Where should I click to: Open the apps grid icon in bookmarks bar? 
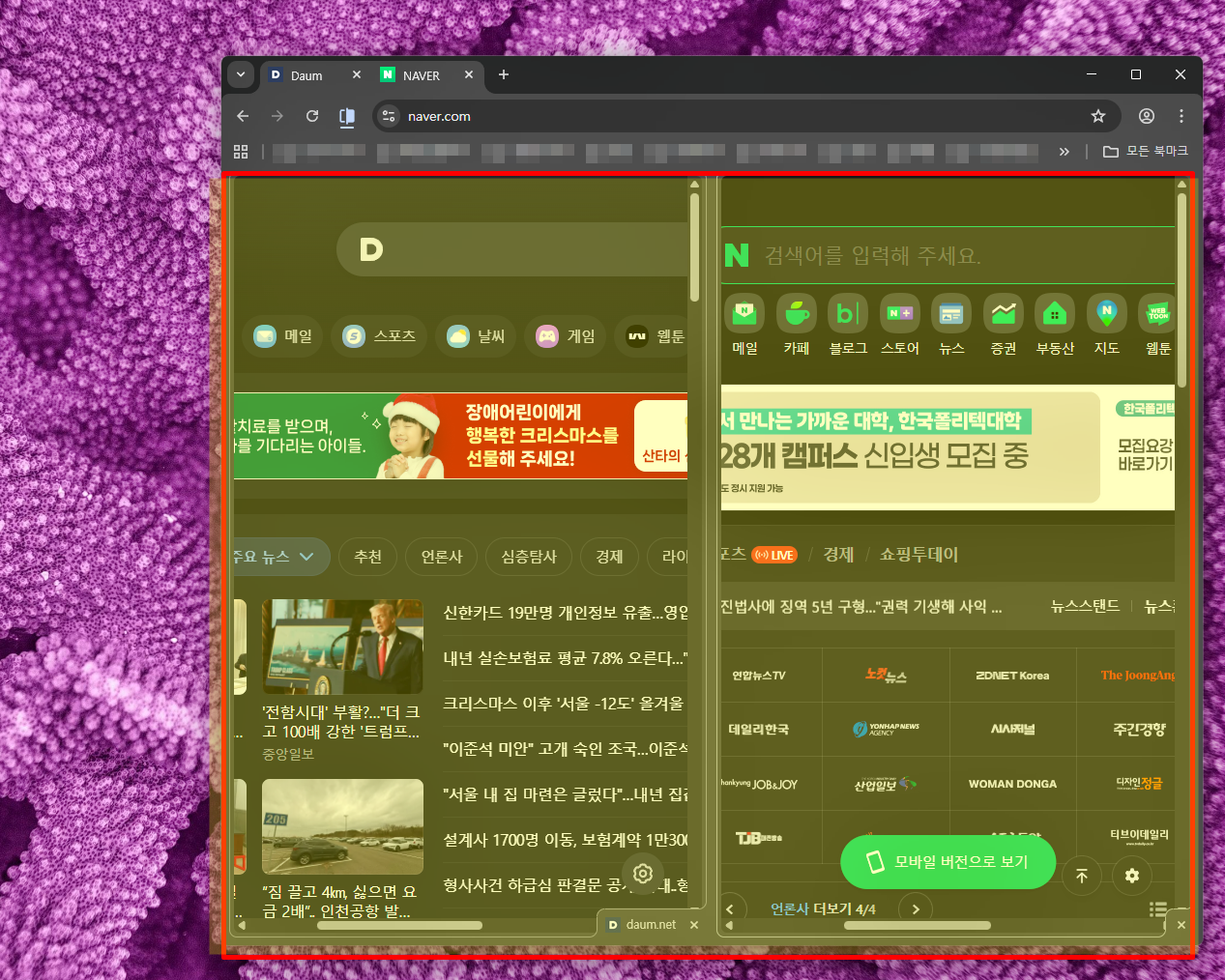click(x=241, y=152)
